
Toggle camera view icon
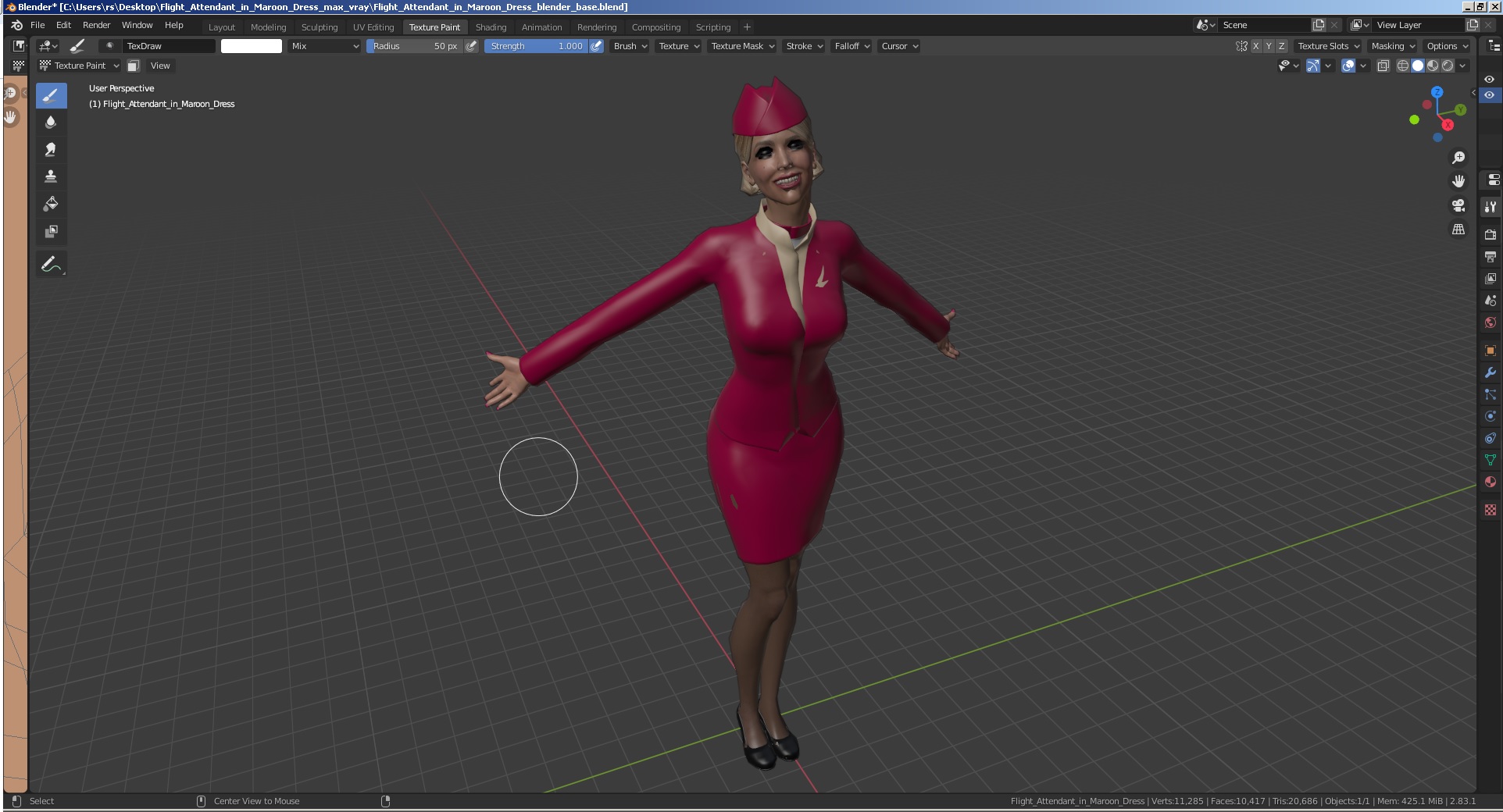tap(1458, 205)
